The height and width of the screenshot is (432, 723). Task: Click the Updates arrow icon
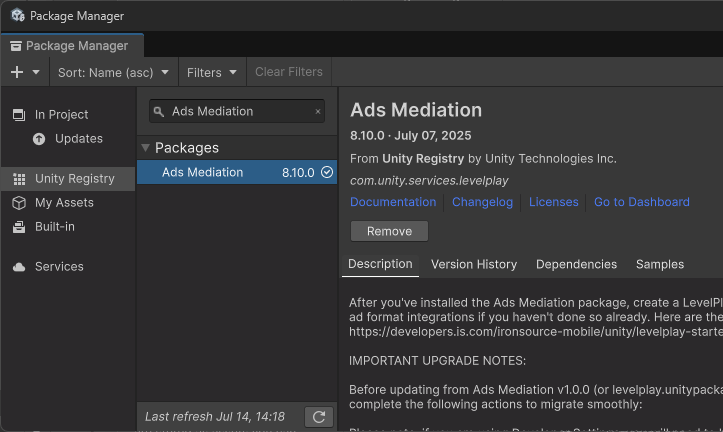[39, 139]
